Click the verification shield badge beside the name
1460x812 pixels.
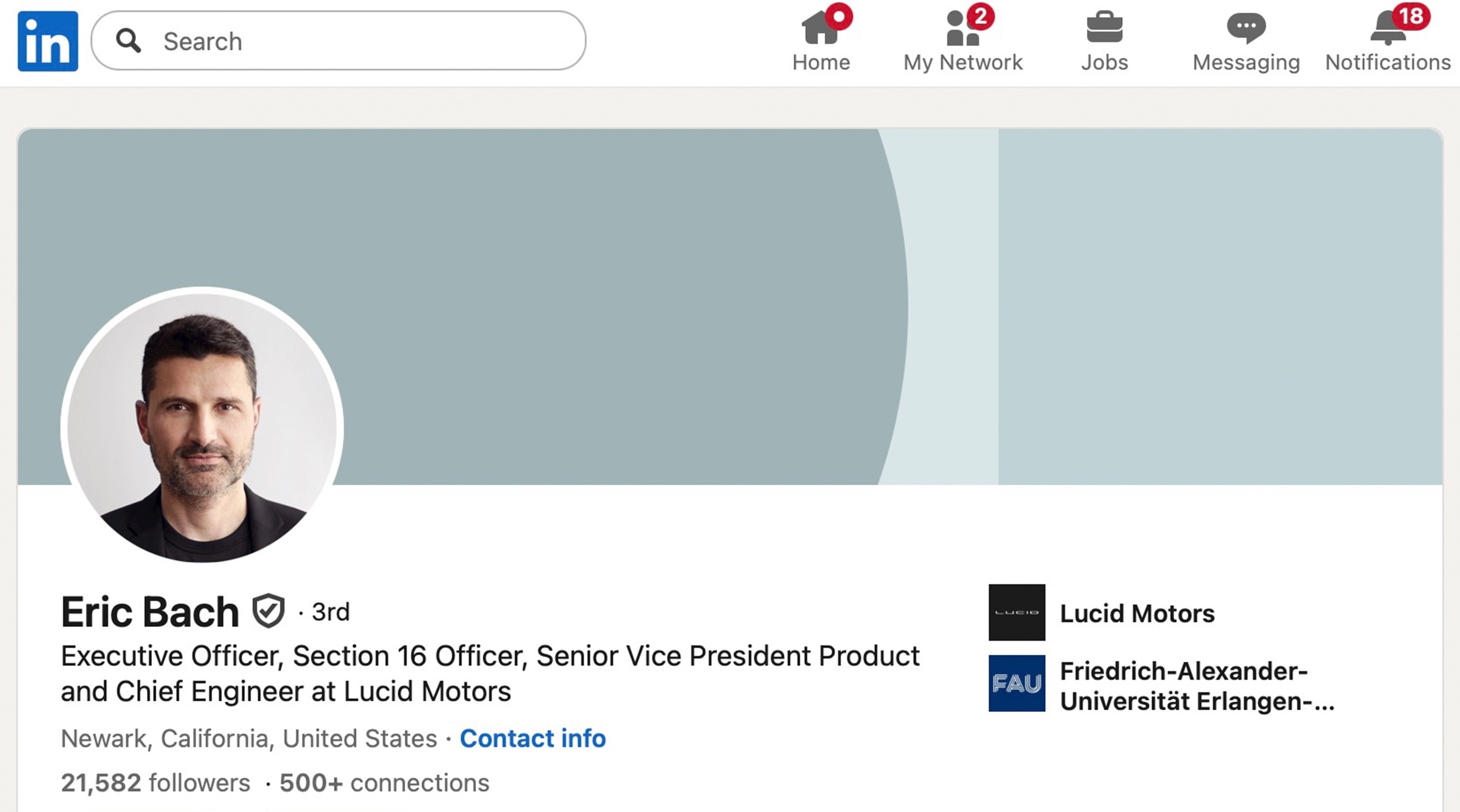point(268,611)
